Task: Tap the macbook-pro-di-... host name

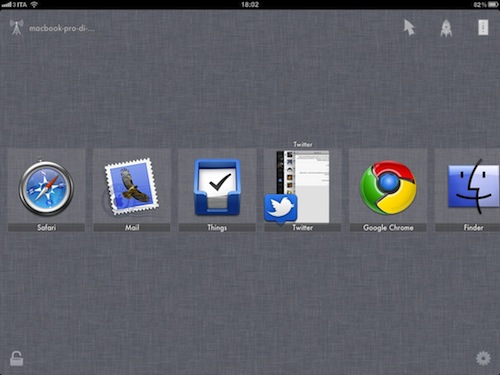Action: (62, 28)
